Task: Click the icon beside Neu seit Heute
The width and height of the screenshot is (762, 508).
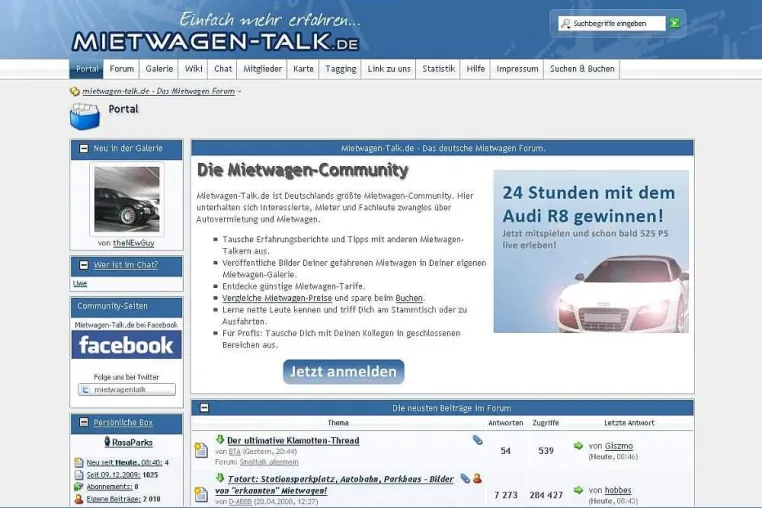Action: [79, 462]
